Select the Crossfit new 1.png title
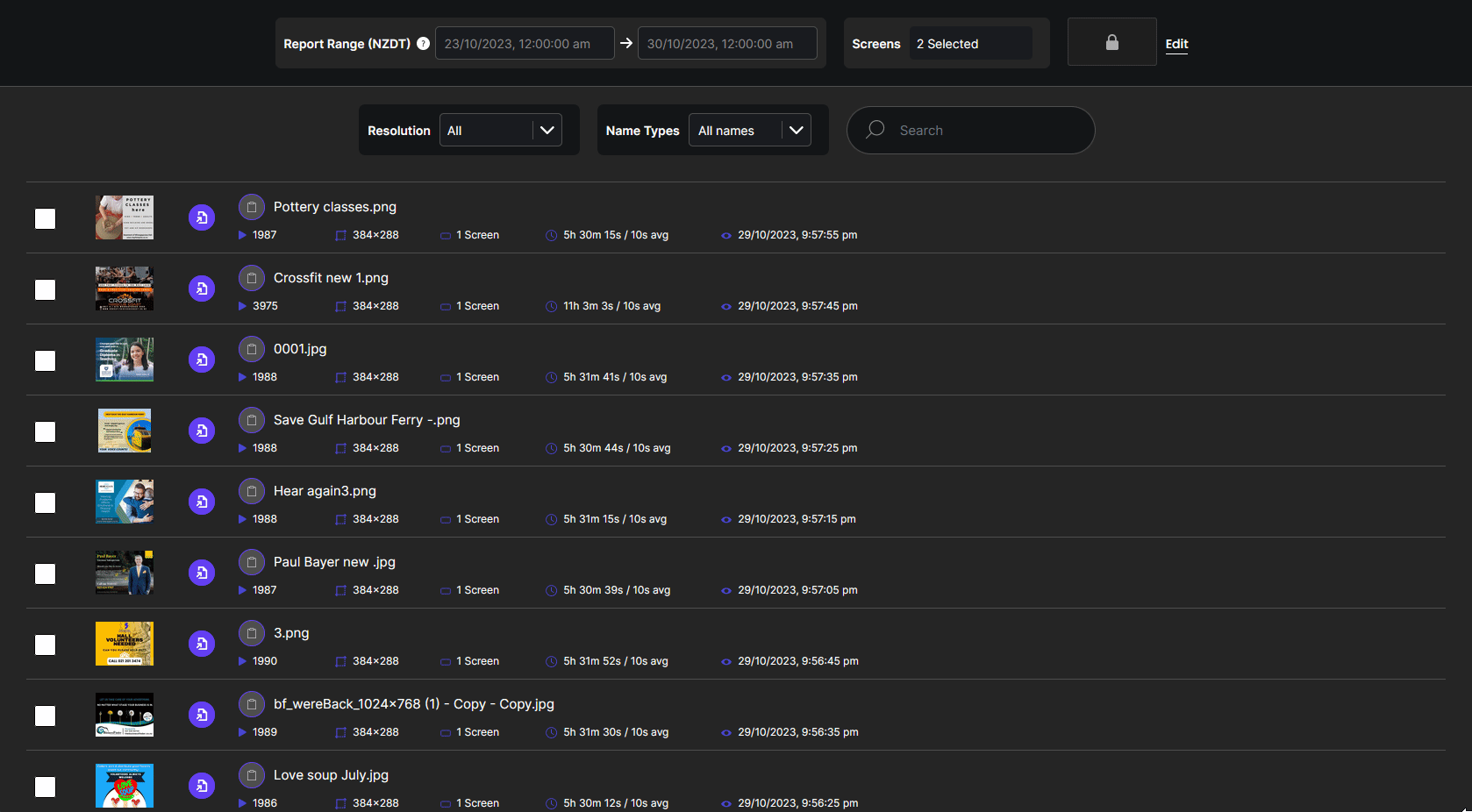Viewport: 1472px width, 812px height. click(x=331, y=277)
